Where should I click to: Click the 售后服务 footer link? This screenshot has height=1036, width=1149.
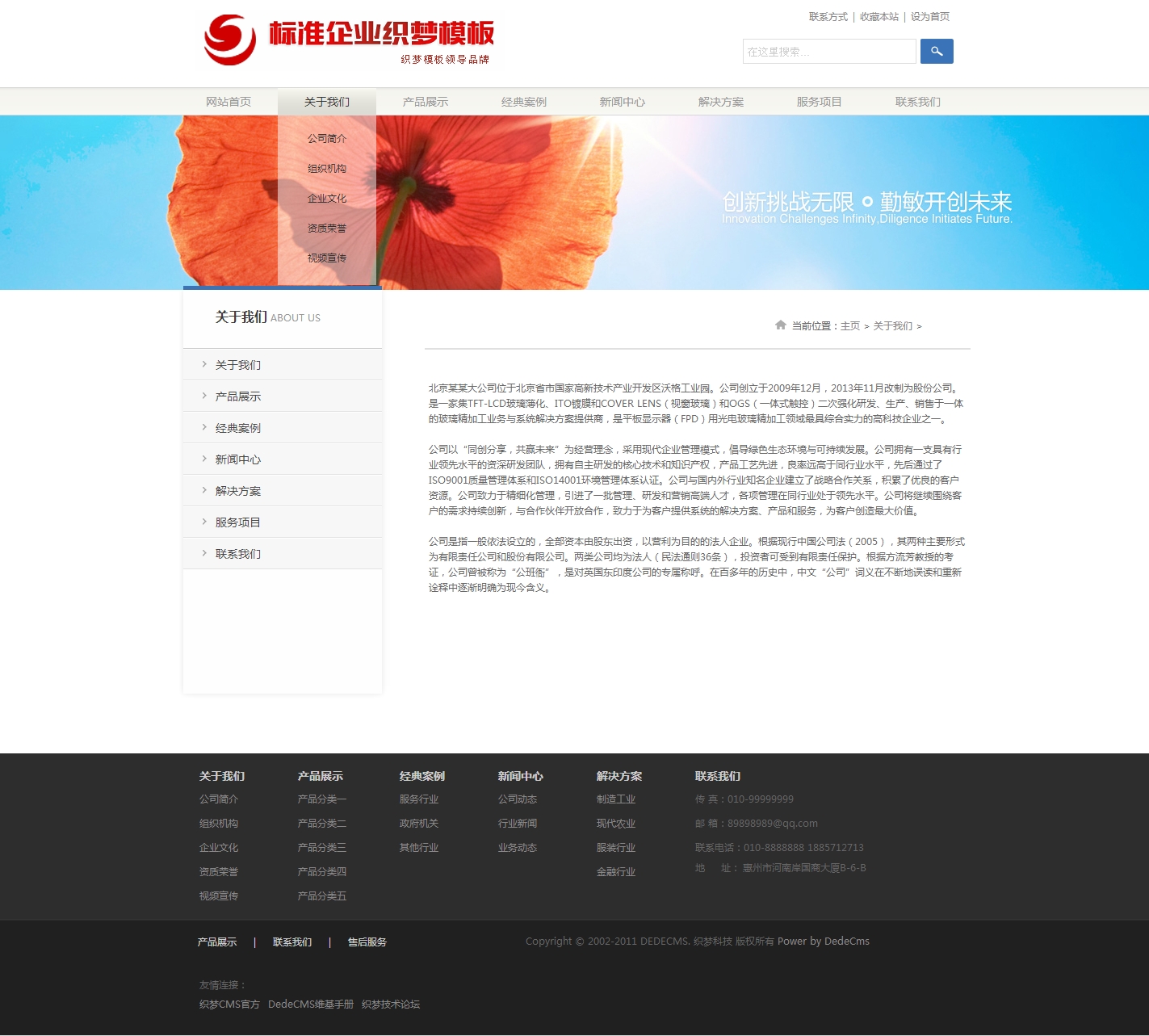pos(367,942)
